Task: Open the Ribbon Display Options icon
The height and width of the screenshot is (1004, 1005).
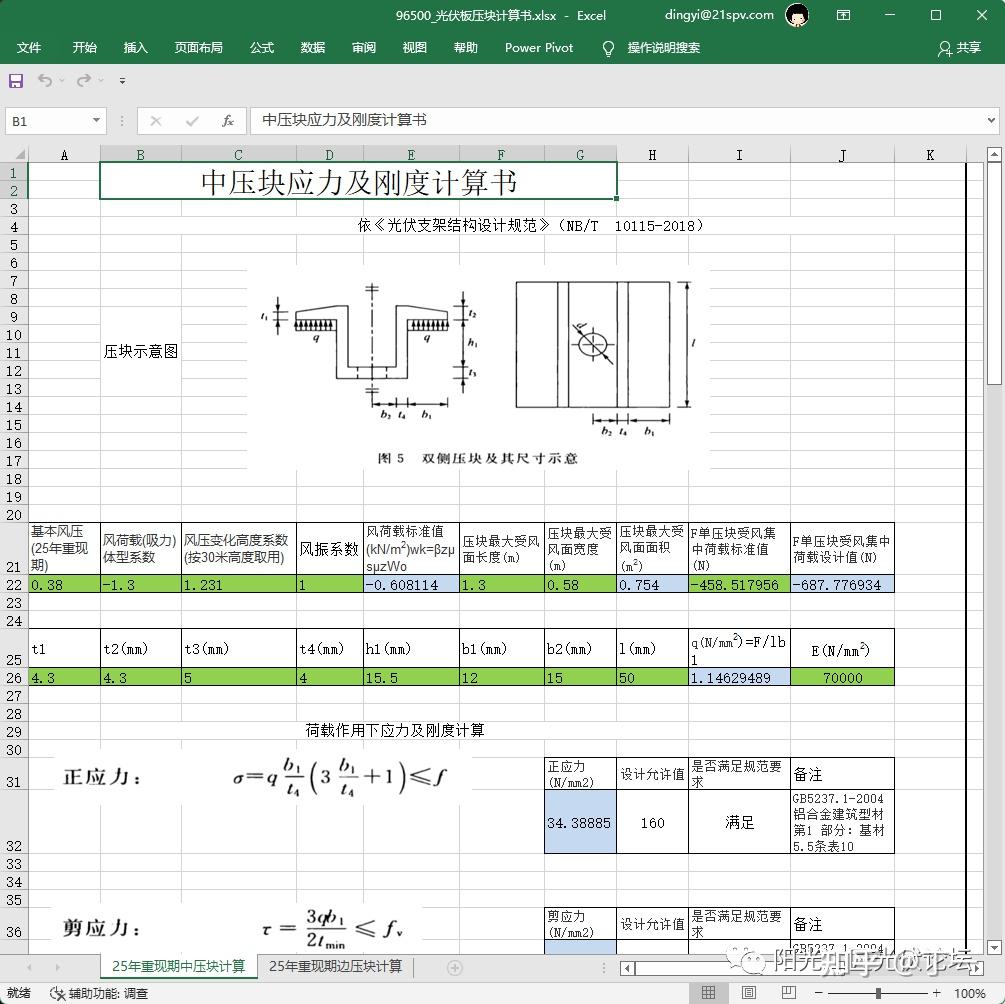Action: (843, 16)
